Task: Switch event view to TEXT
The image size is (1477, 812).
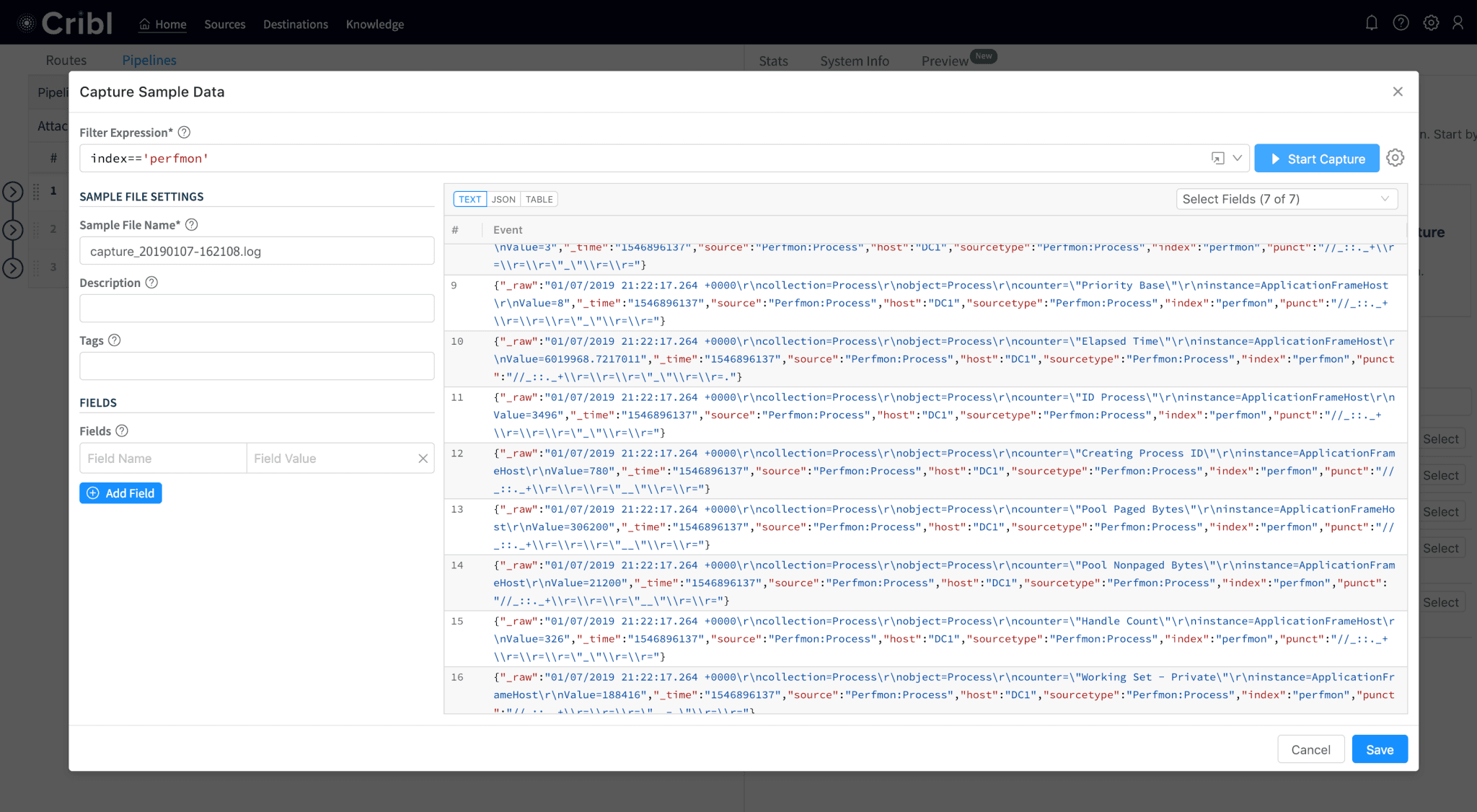Action: (469, 200)
